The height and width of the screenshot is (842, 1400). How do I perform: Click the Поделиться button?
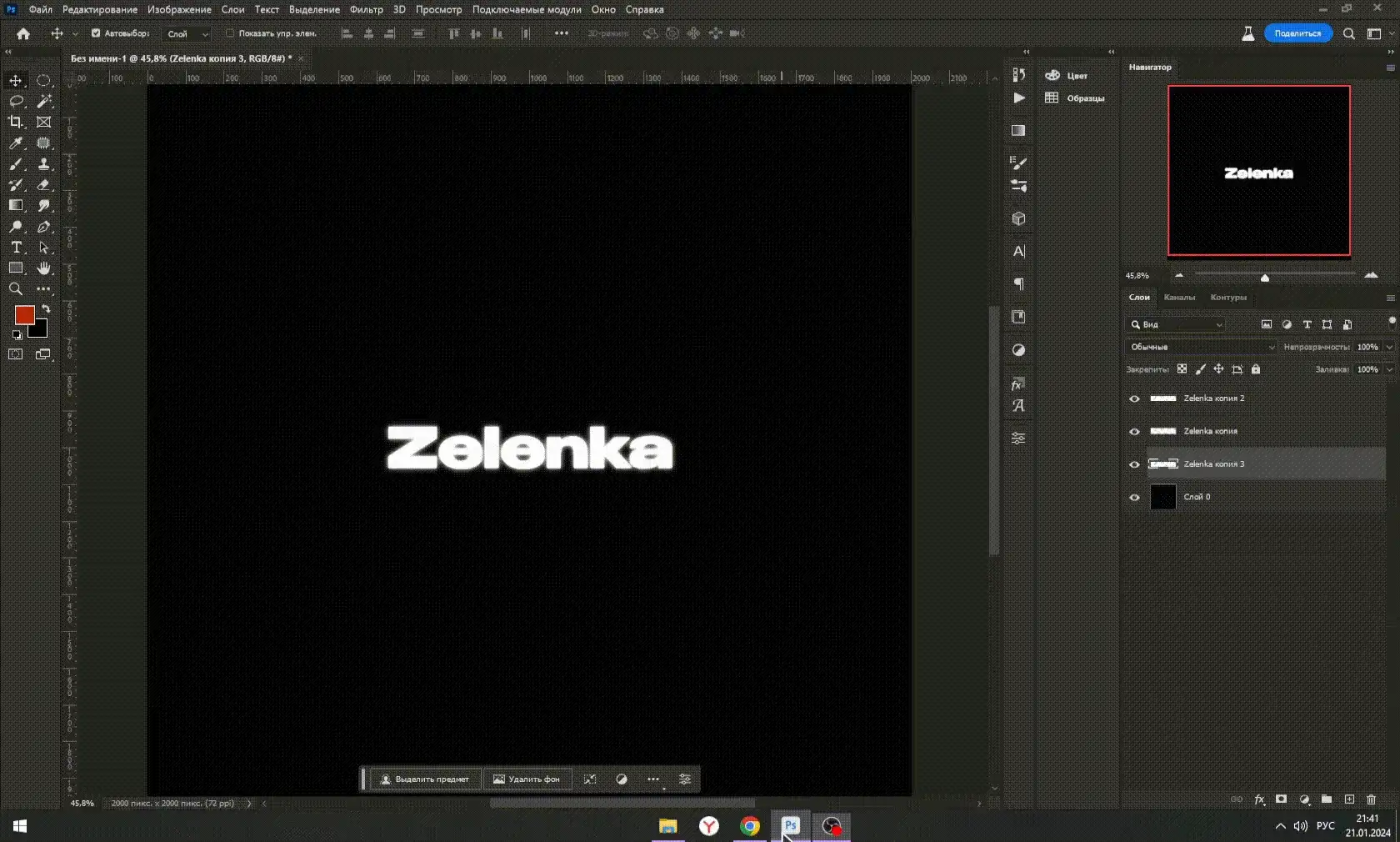[x=1297, y=33]
